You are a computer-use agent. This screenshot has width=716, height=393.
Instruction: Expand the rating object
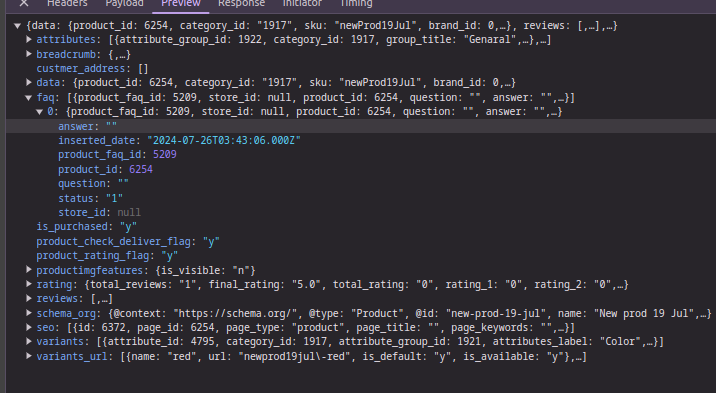point(29,284)
